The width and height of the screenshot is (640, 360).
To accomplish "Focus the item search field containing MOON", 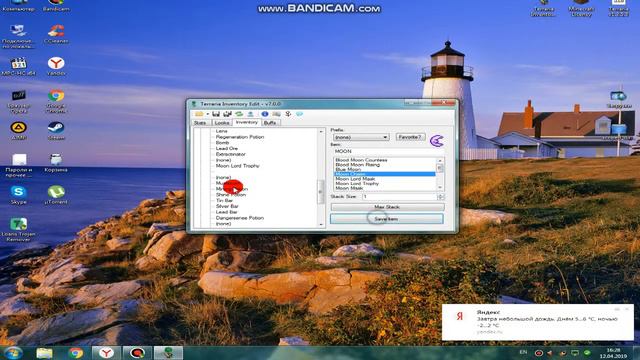I will tap(388, 151).
